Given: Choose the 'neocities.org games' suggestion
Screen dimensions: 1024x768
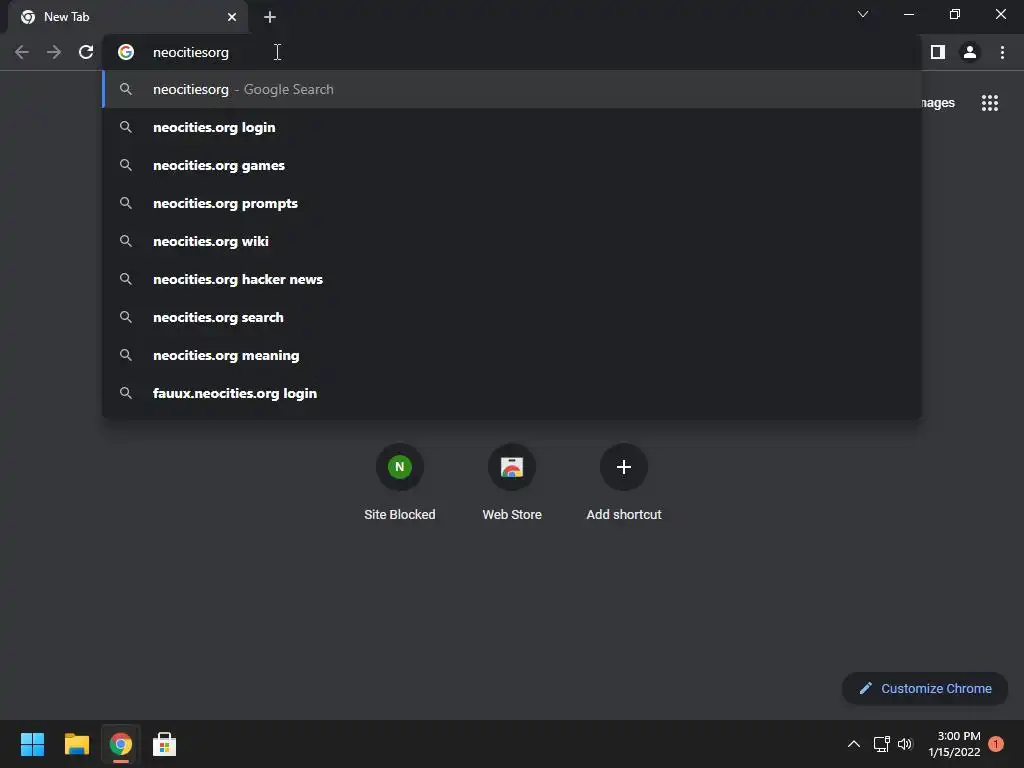Looking at the screenshot, I should [512, 165].
